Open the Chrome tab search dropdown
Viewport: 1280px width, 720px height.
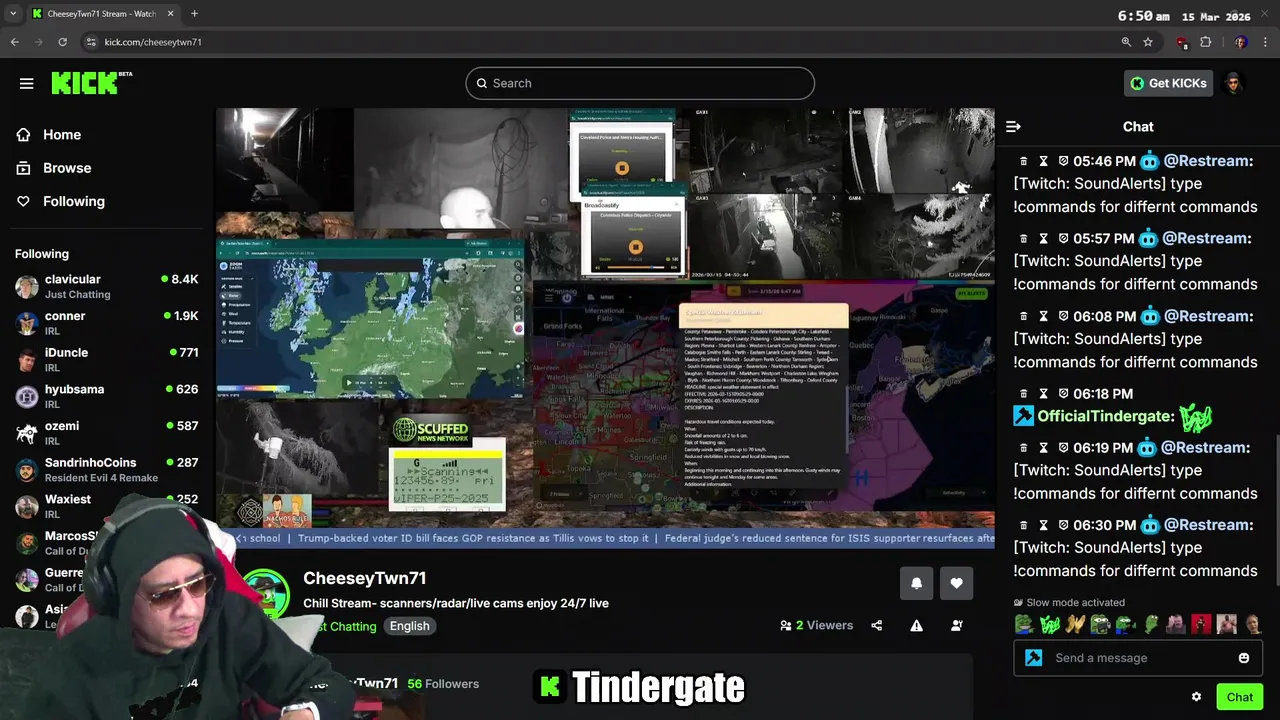13,14
